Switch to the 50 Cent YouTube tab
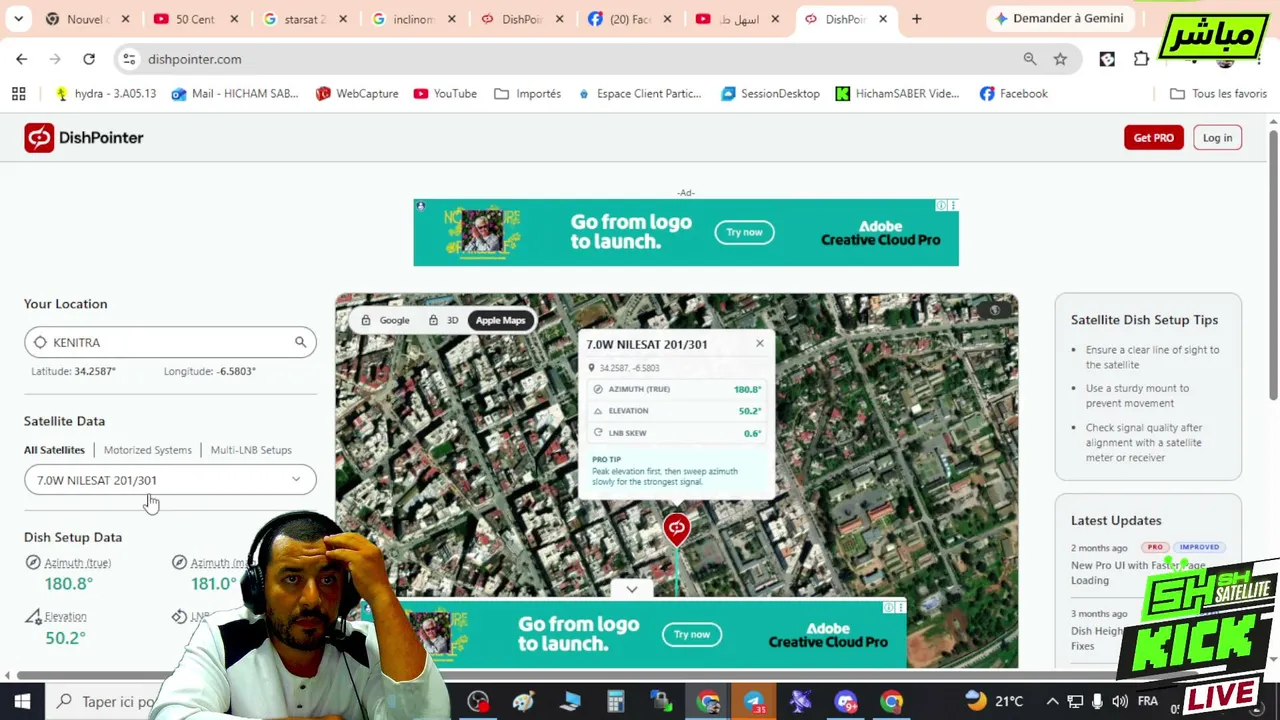 [x=194, y=19]
